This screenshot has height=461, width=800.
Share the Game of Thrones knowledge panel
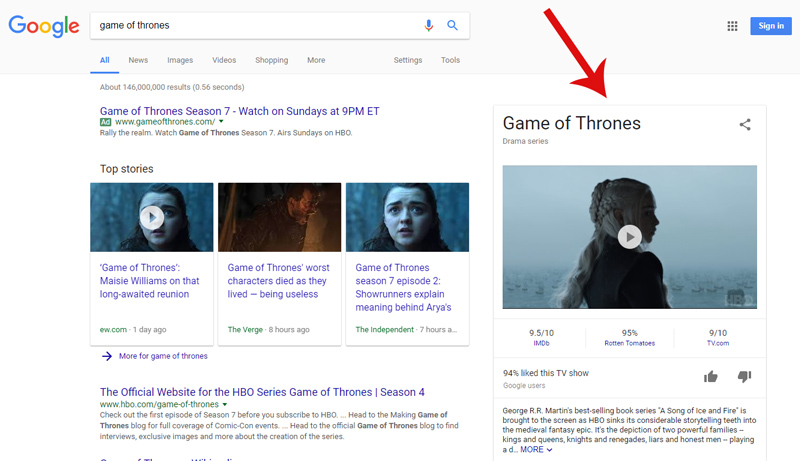click(x=745, y=124)
